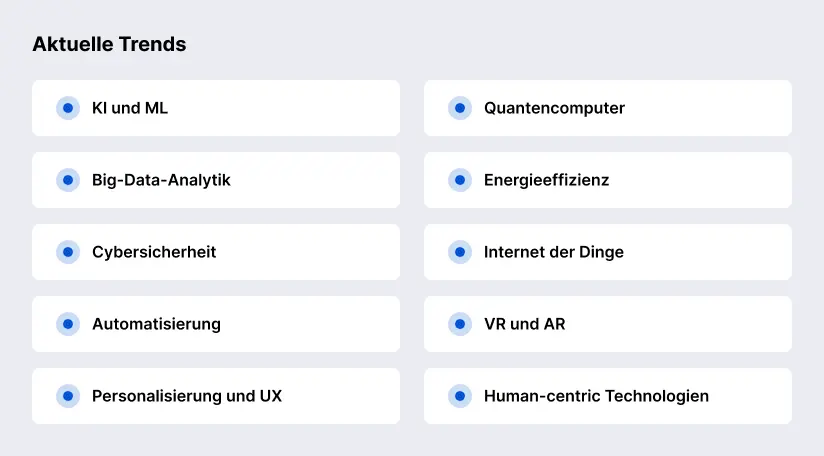
Task: Select the bullet icon next to Energieeffizienz
Action: click(460, 180)
